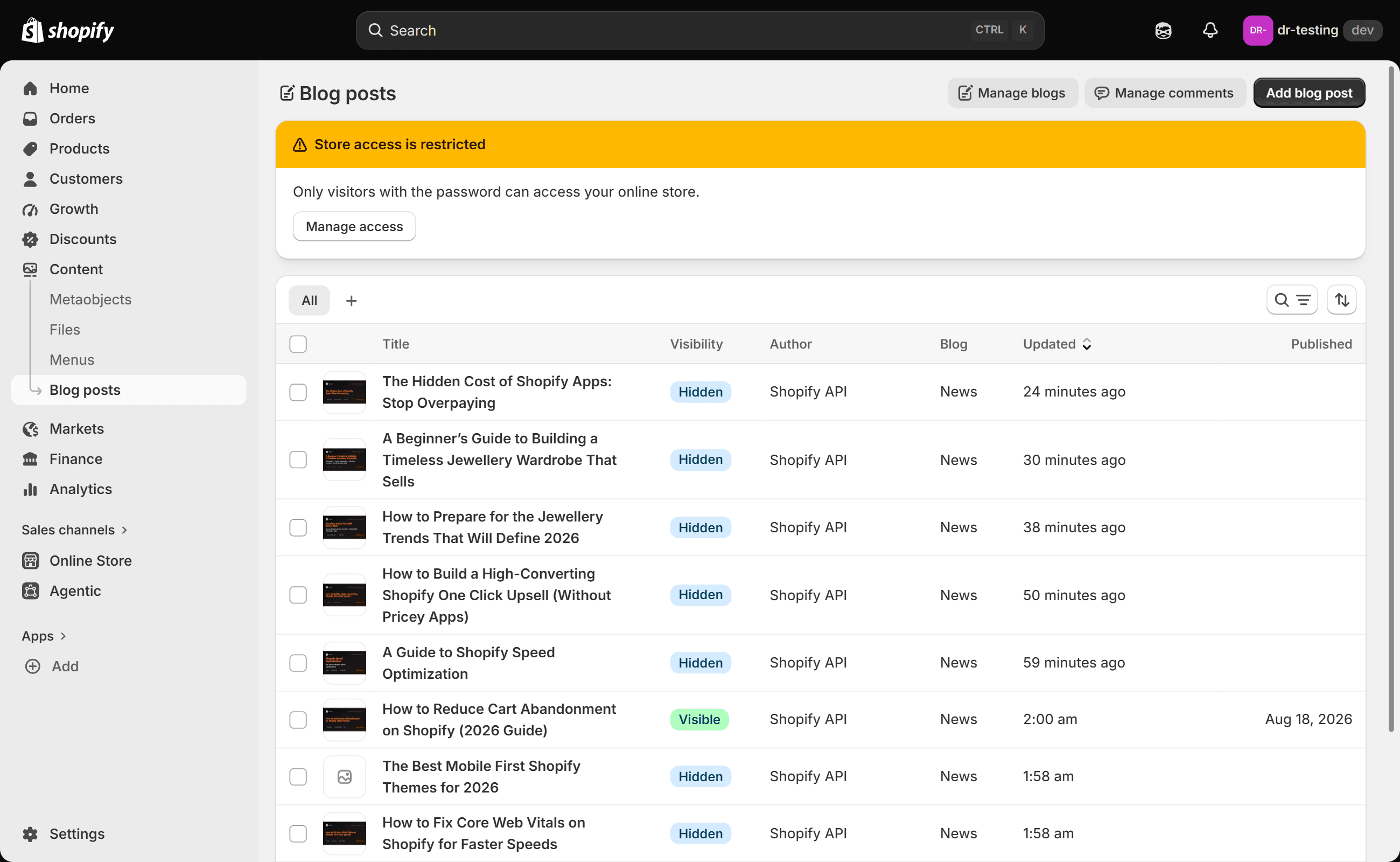
Task: Open the notifications bell
Action: 1210,30
